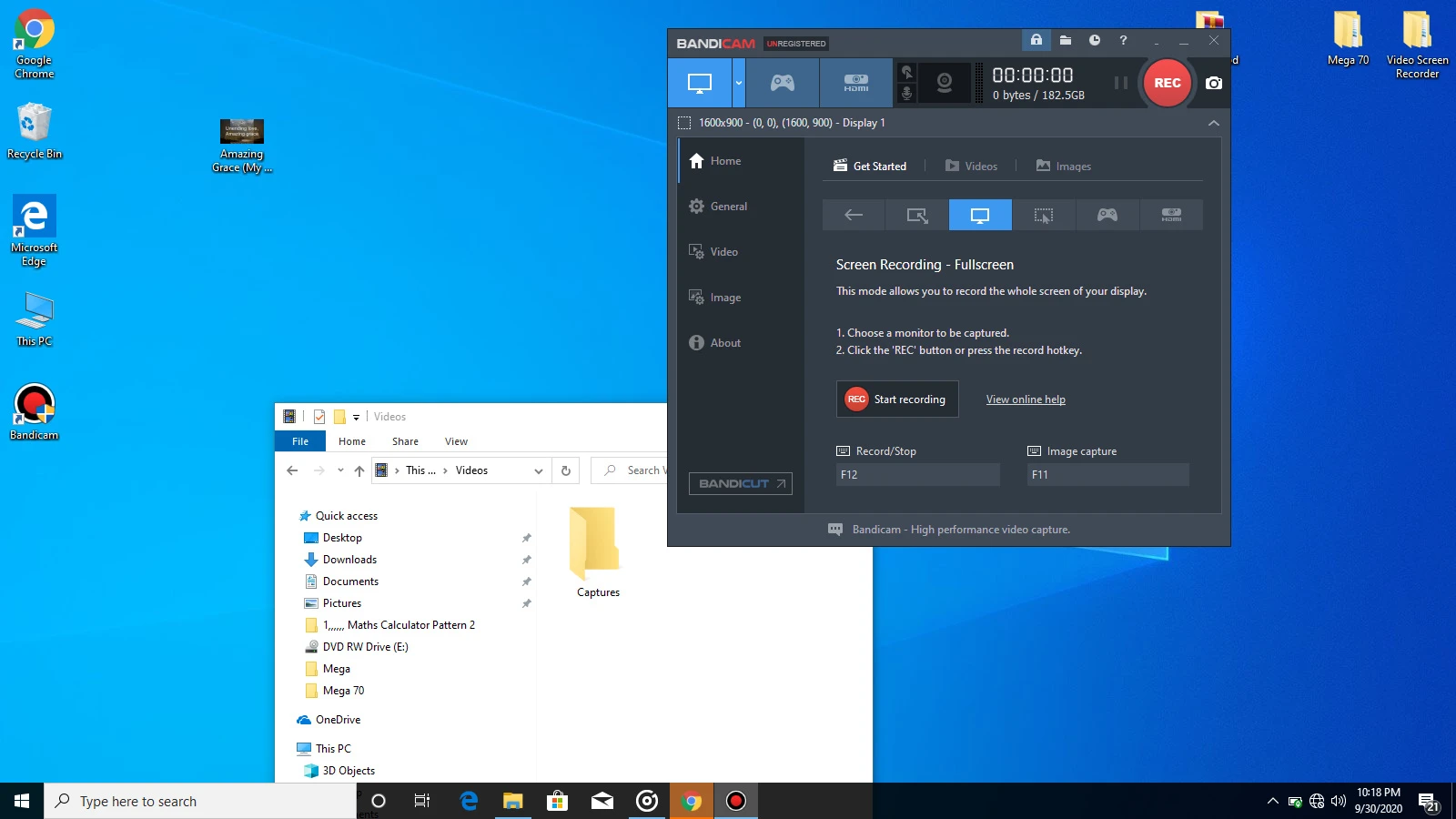The height and width of the screenshot is (819, 1456).
Task: Select game recording mode icon in Get Started
Action: coord(1107,215)
